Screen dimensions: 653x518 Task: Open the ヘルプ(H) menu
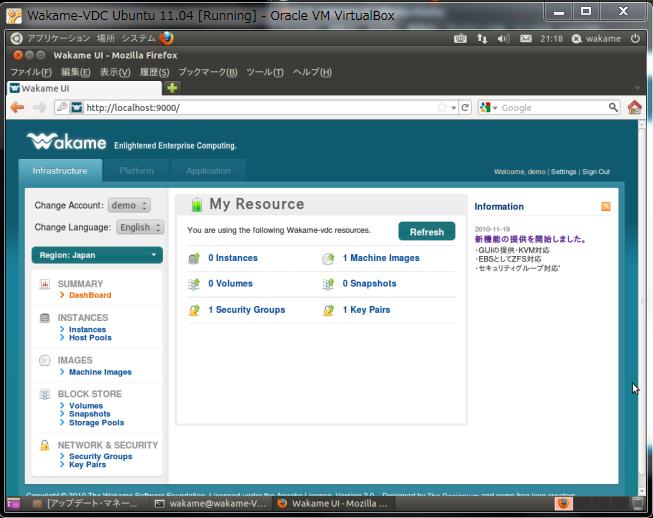click(x=312, y=72)
